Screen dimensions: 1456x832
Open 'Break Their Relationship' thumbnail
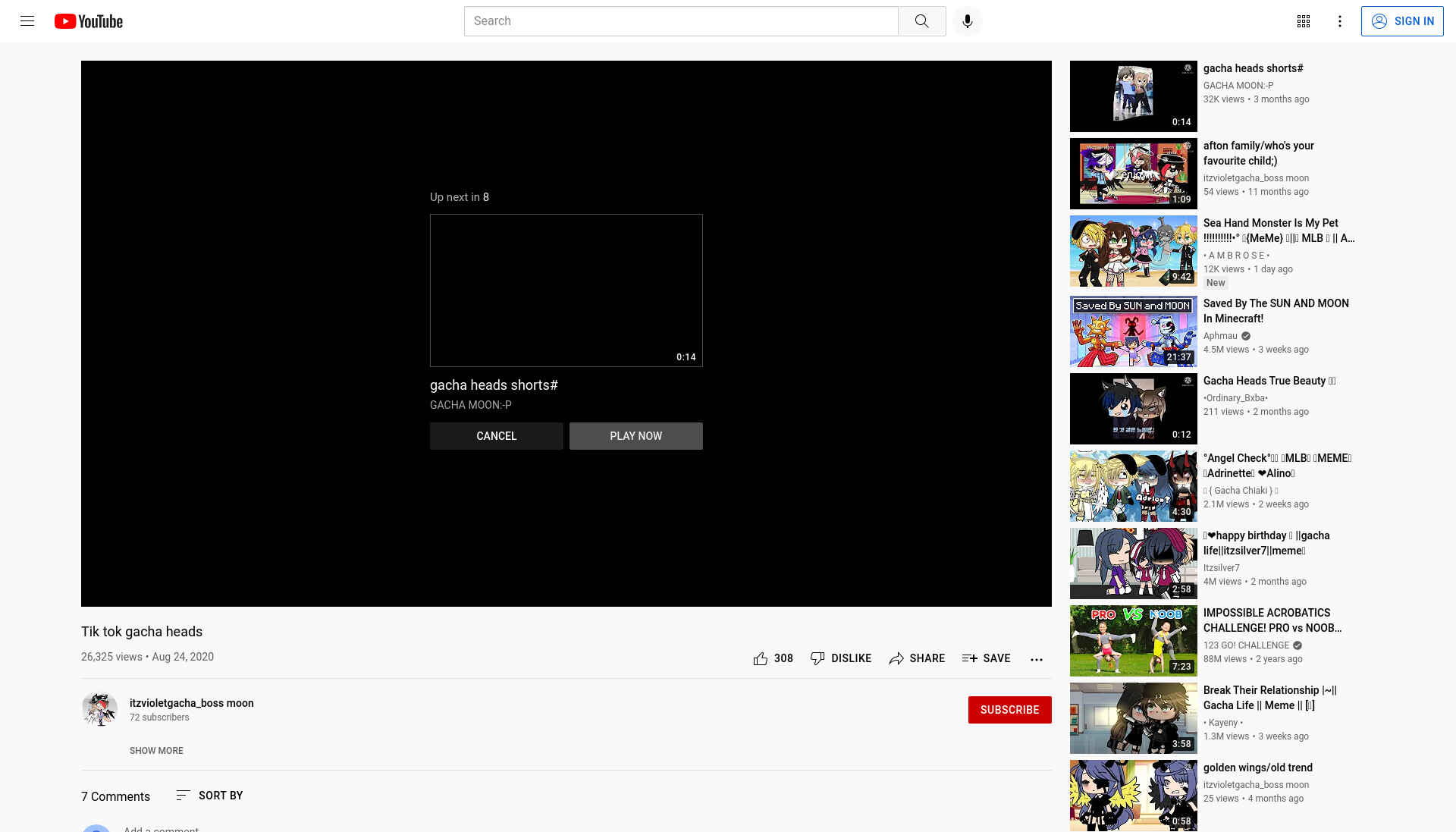[1133, 718]
